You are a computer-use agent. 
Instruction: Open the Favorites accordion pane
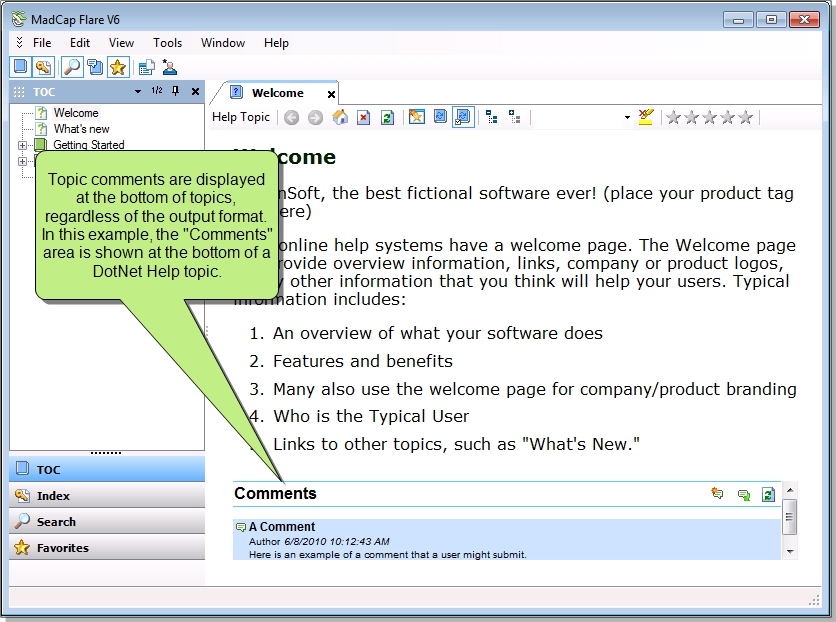coord(62,548)
